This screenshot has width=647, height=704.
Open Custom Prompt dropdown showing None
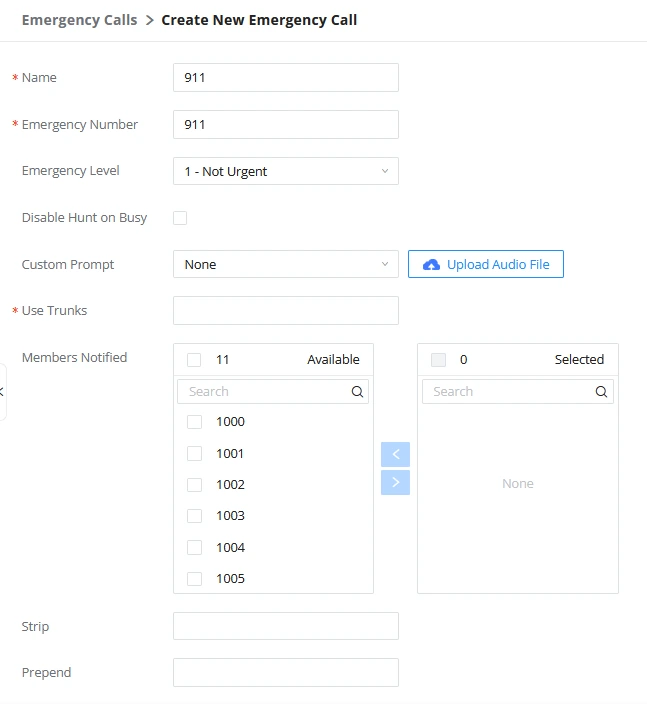coord(286,264)
